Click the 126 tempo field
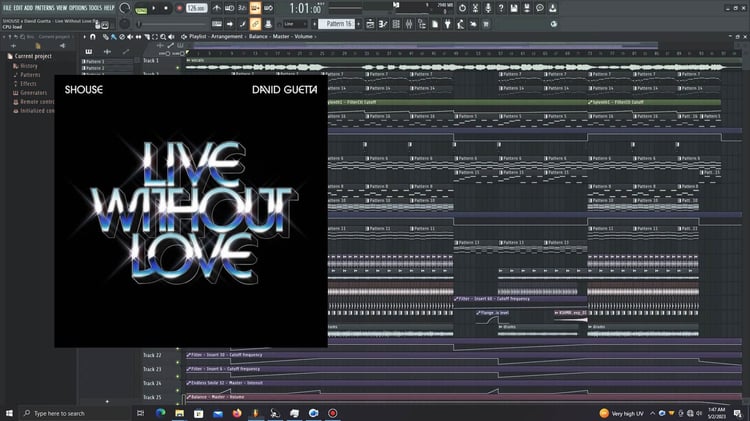 [x=196, y=8]
